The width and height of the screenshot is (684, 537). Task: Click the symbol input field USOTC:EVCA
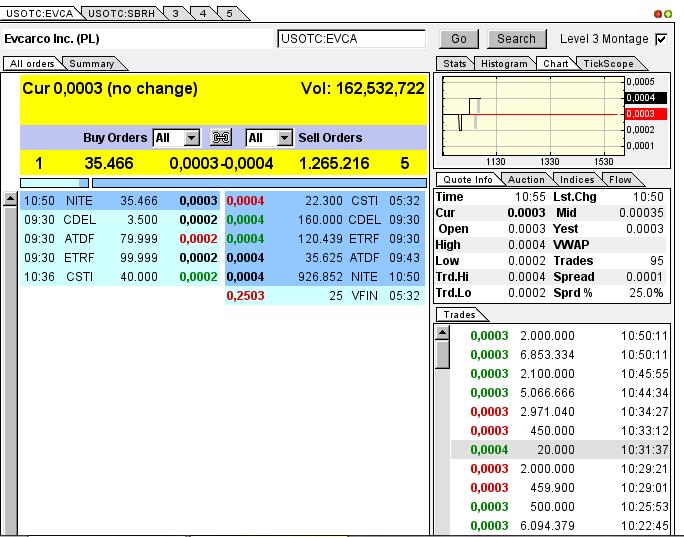(x=351, y=39)
